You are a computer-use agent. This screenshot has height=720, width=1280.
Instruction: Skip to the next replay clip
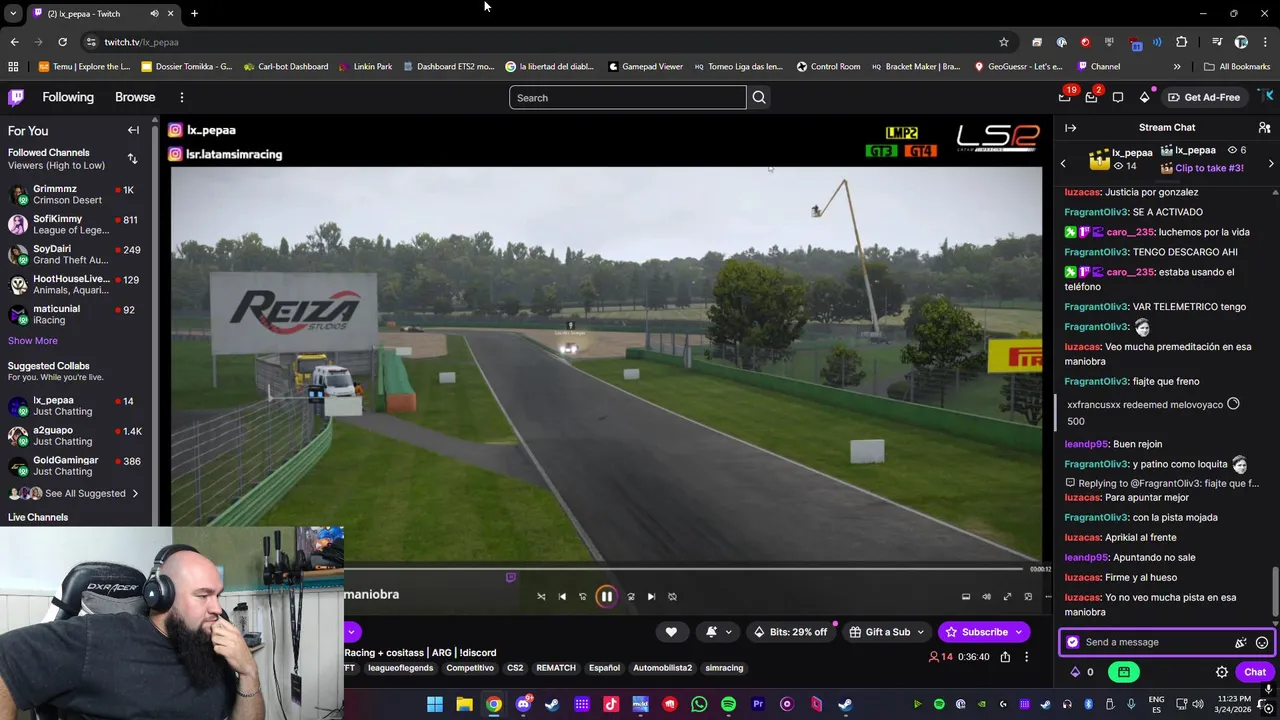pyautogui.click(x=651, y=597)
